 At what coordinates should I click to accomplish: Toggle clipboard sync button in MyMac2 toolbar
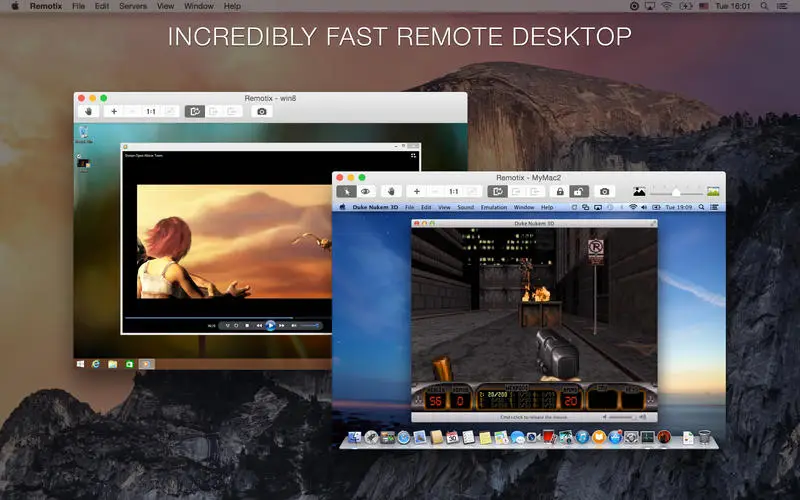pyautogui.click(x=497, y=191)
